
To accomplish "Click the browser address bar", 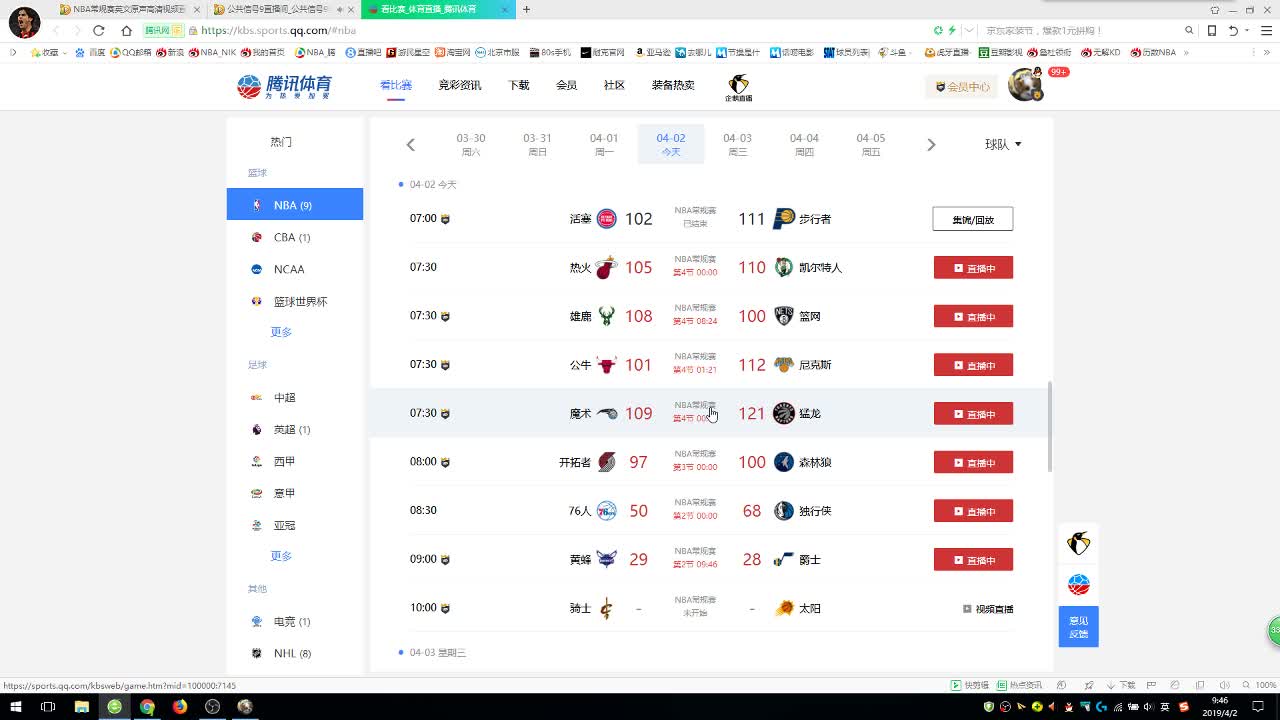I will pos(560,31).
